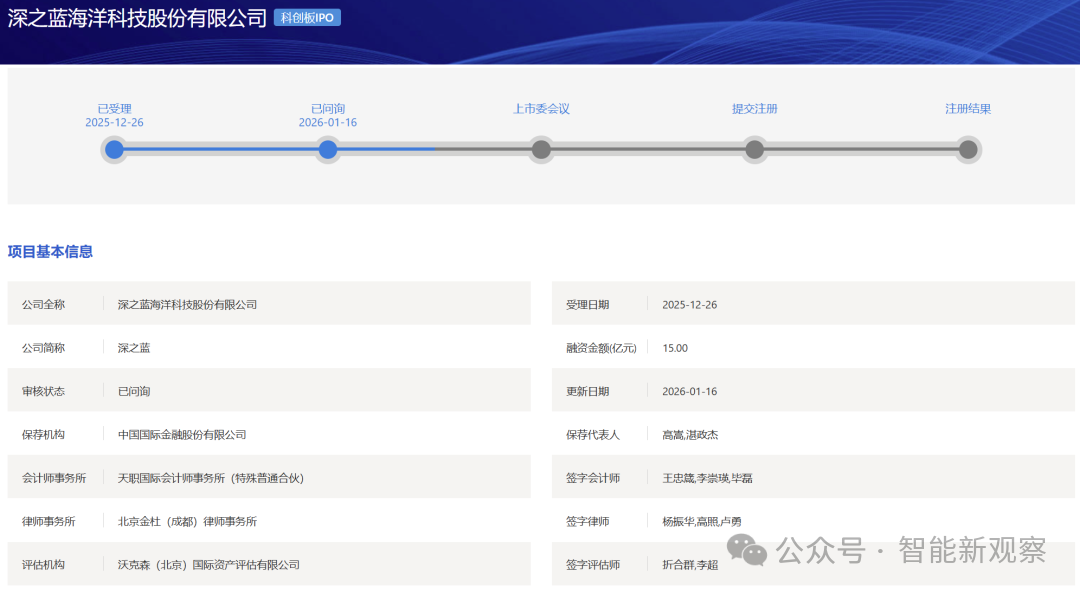Click the 公司全称 value in the table

point(187,304)
